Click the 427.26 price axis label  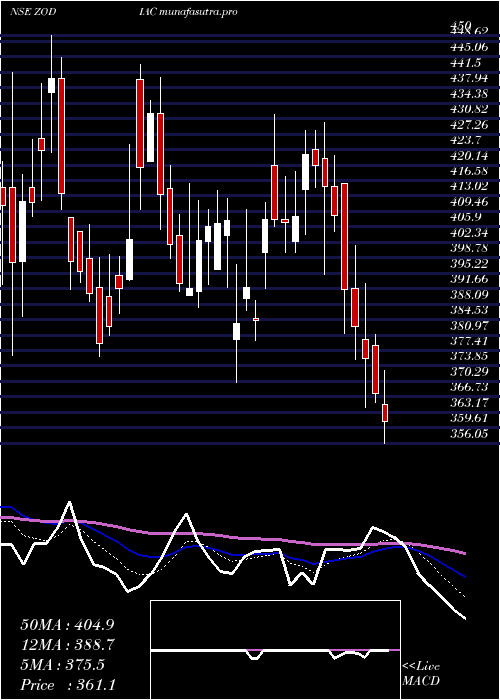[468, 125]
